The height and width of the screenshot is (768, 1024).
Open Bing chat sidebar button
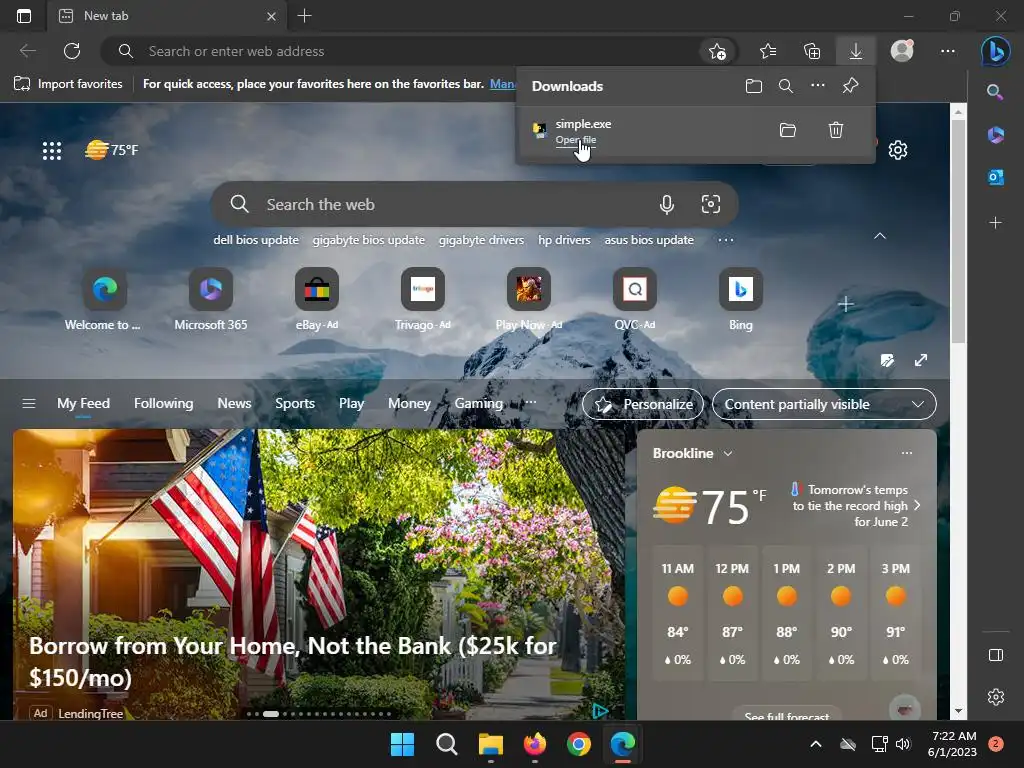pyautogui.click(x=995, y=51)
